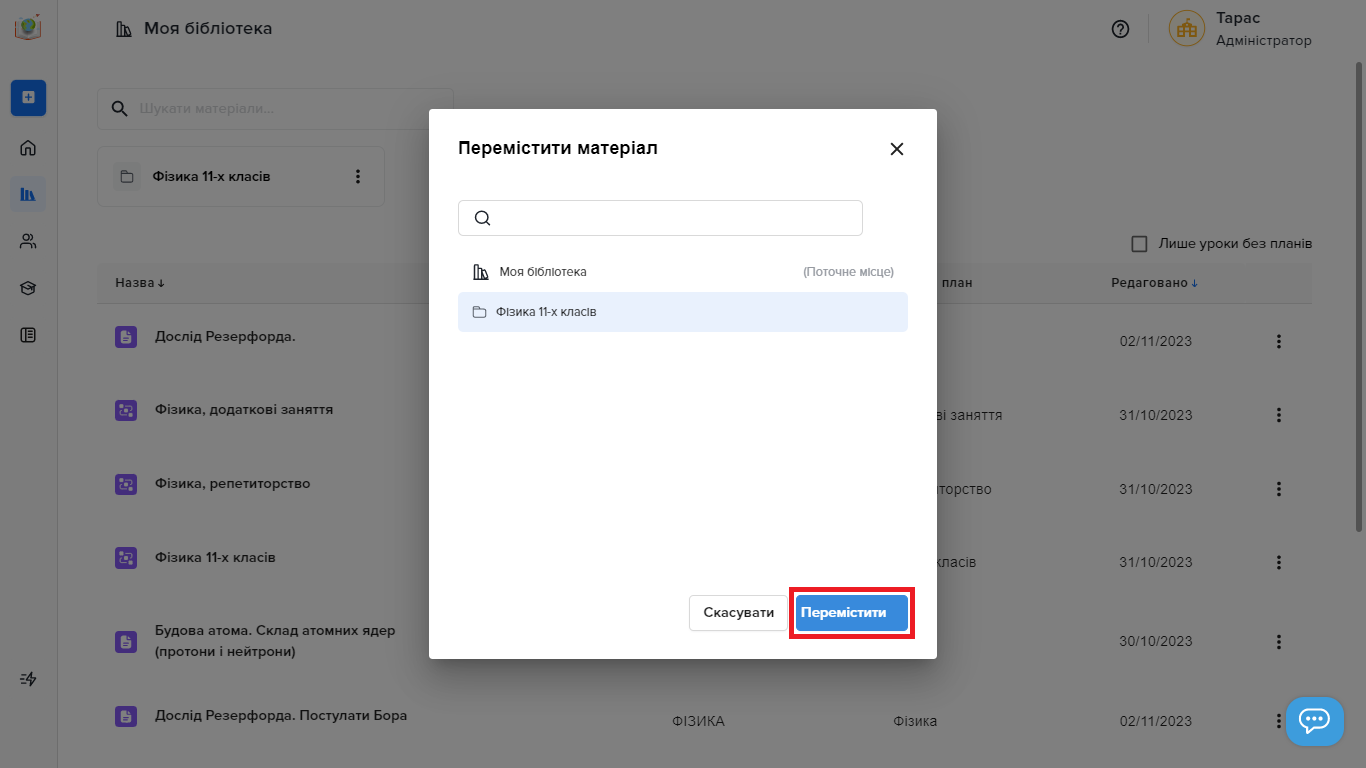Open three-dot menu for Дослід Резерфорда row
Screen dimensions: 1366x768
(1278, 342)
